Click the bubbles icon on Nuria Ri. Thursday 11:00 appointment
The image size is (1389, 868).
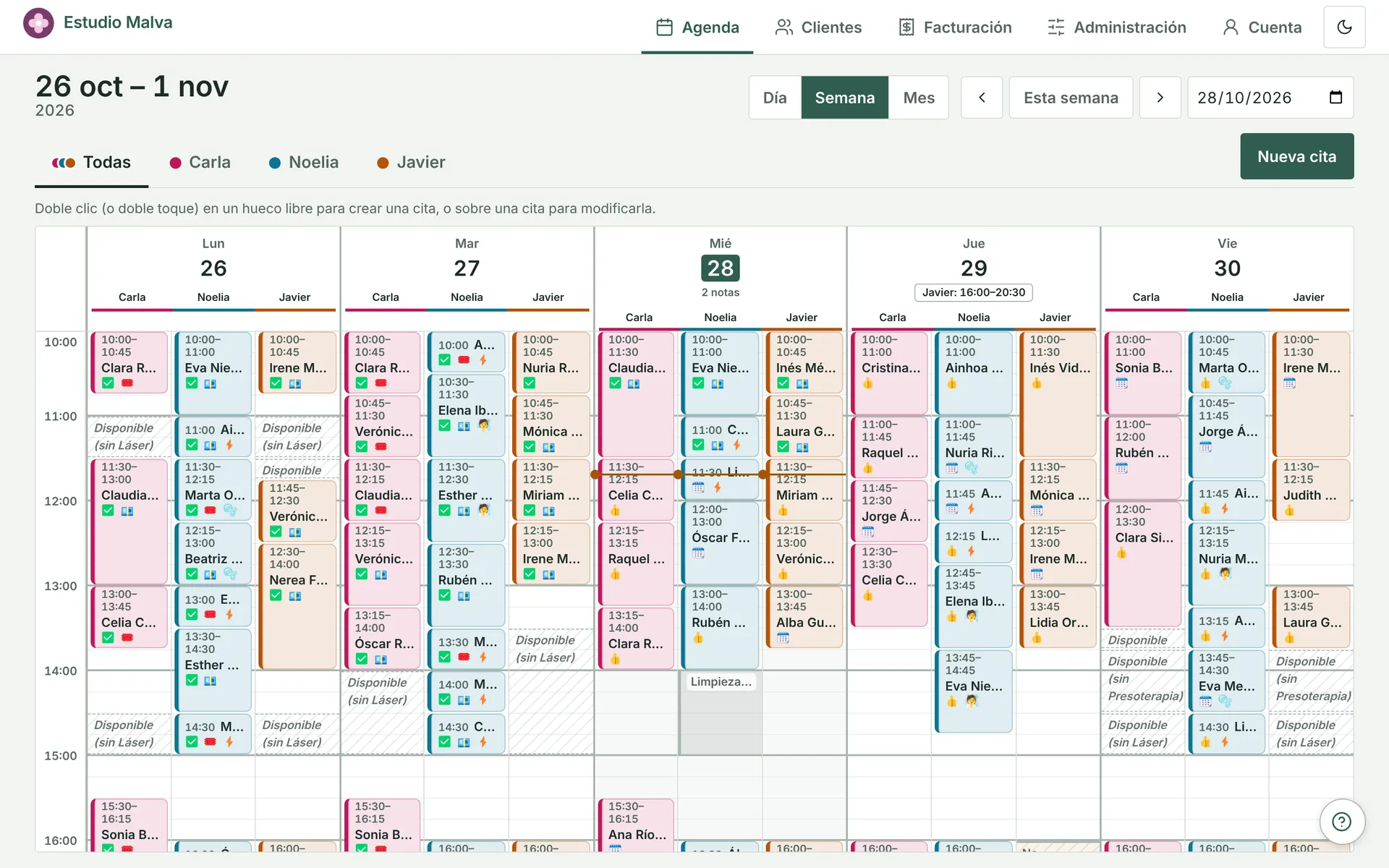pos(972,468)
